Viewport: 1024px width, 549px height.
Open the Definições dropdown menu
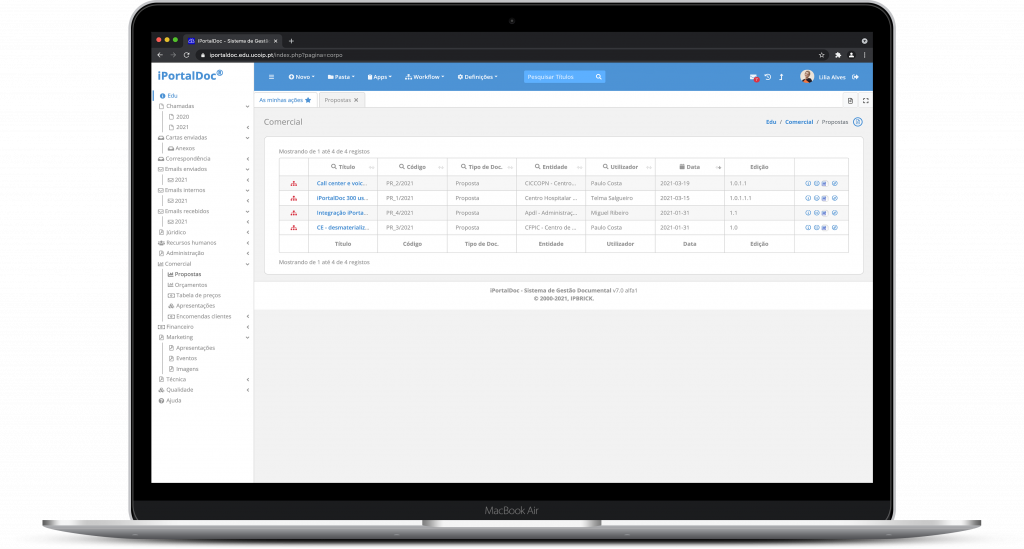click(x=477, y=77)
